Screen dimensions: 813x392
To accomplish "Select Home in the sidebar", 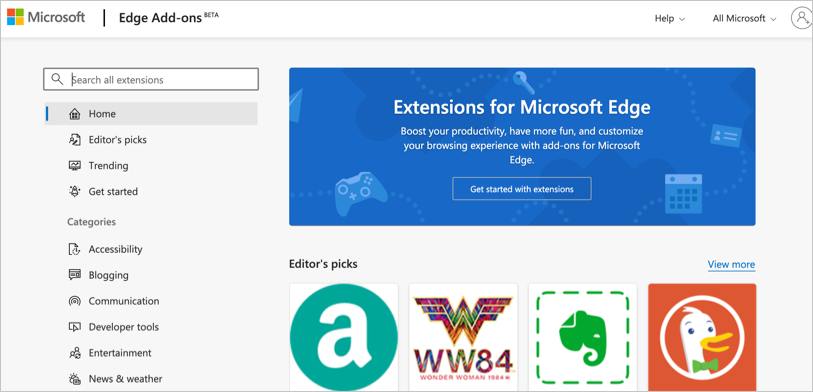I will (151, 114).
